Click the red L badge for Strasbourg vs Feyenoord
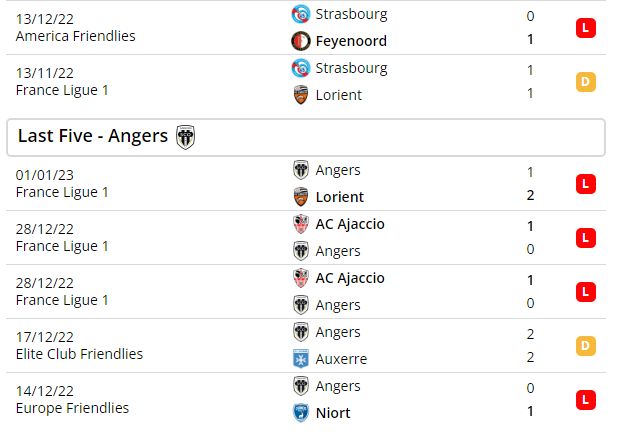Screen dimensions: 619x438 coord(585,28)
